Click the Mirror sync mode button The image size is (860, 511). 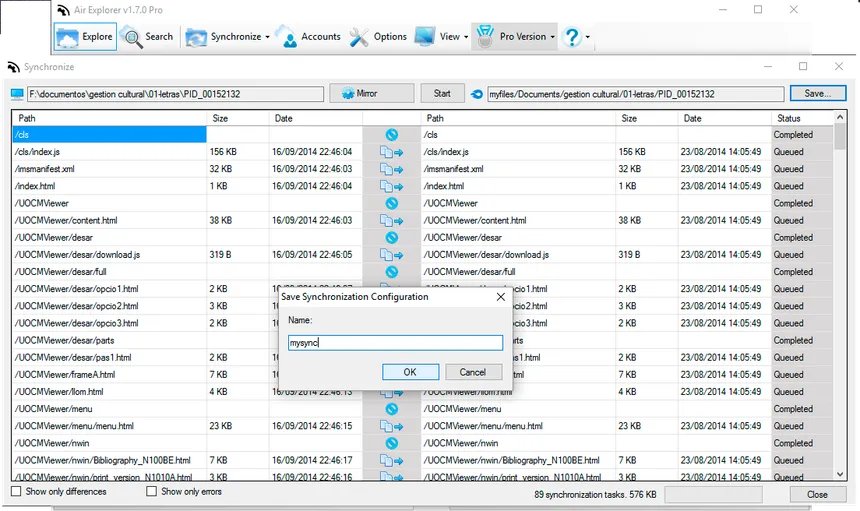point(371,93)
